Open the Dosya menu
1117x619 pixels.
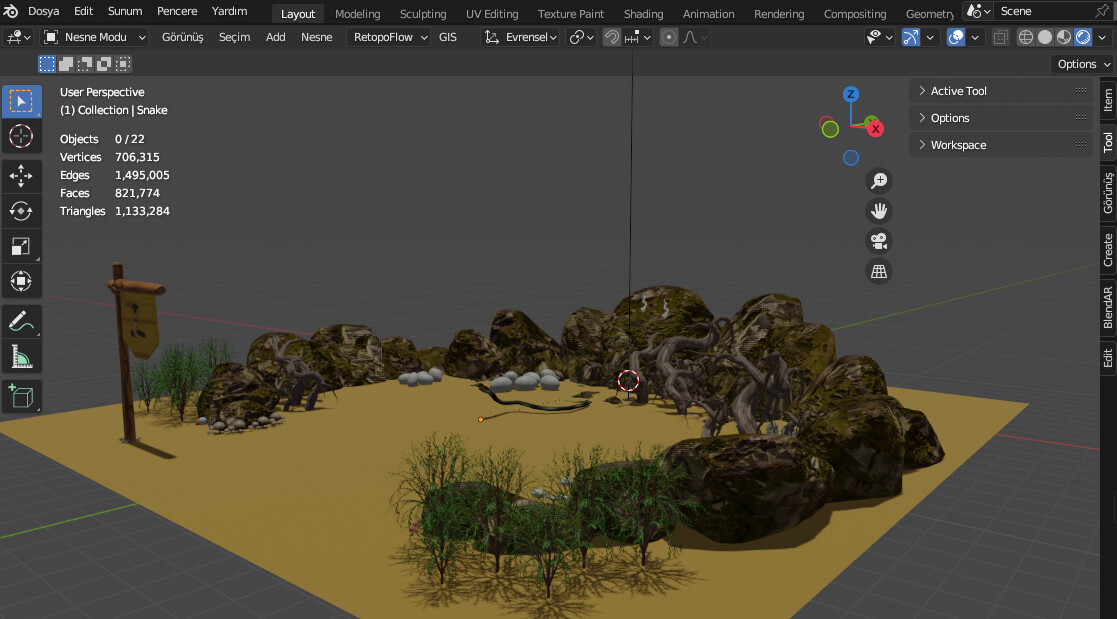pos(43,13)
